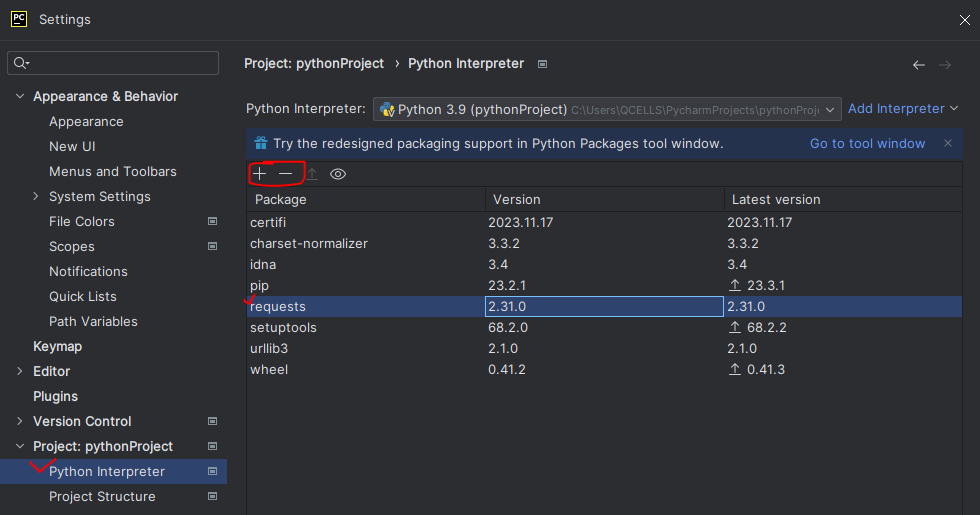This screenshot has width=980, height=515.
Task: Click the back navigation arrow
Action: point(919,65)
